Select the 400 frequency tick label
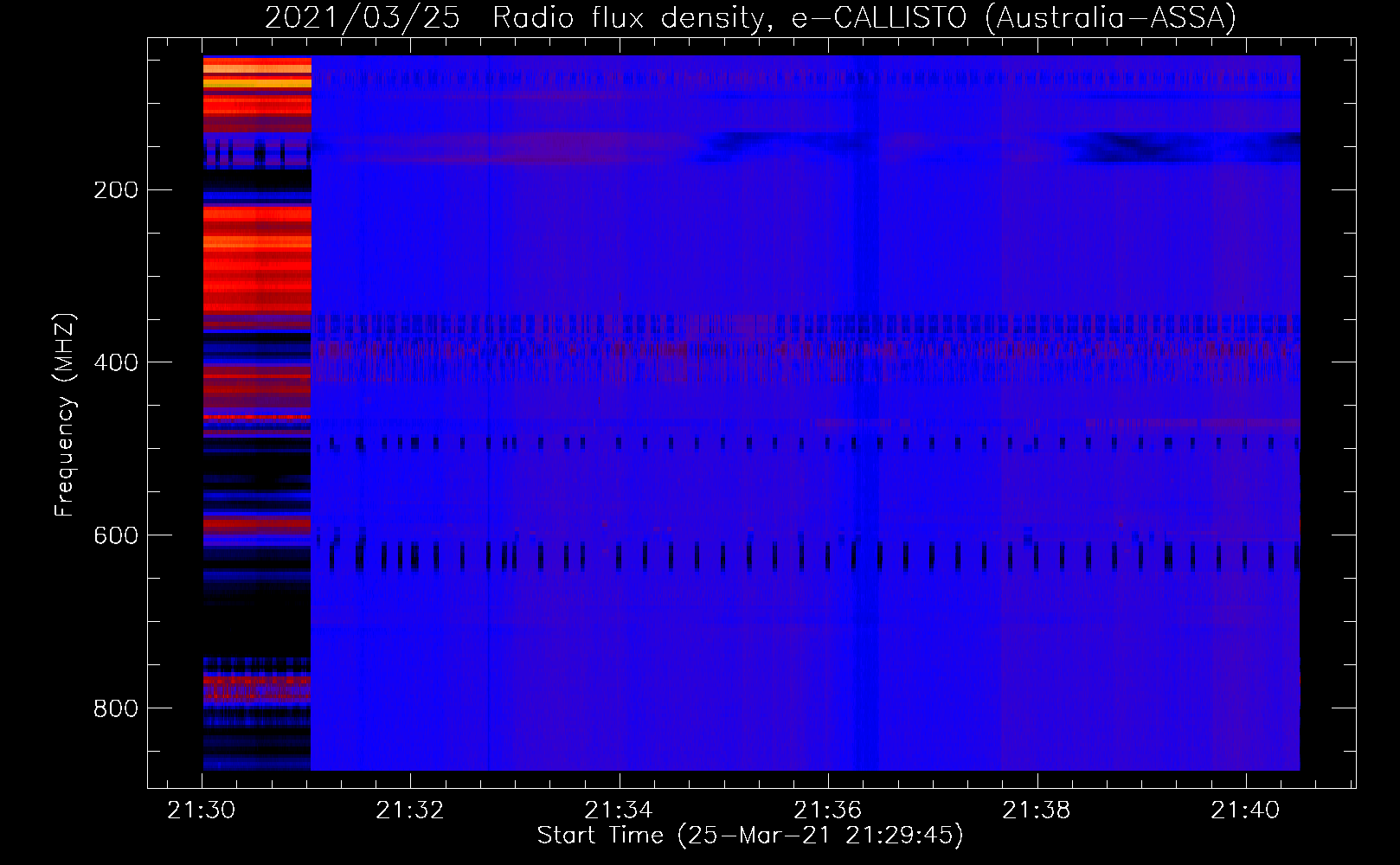Screen dimensions: 1400x865 point(116,362)
